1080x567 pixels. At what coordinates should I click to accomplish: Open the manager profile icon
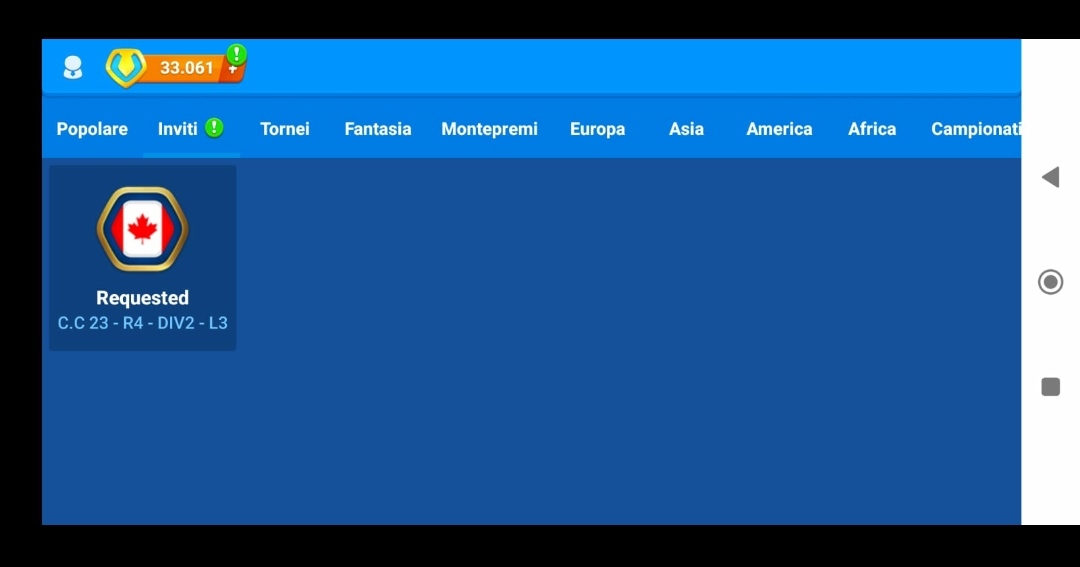pos(73,68)
